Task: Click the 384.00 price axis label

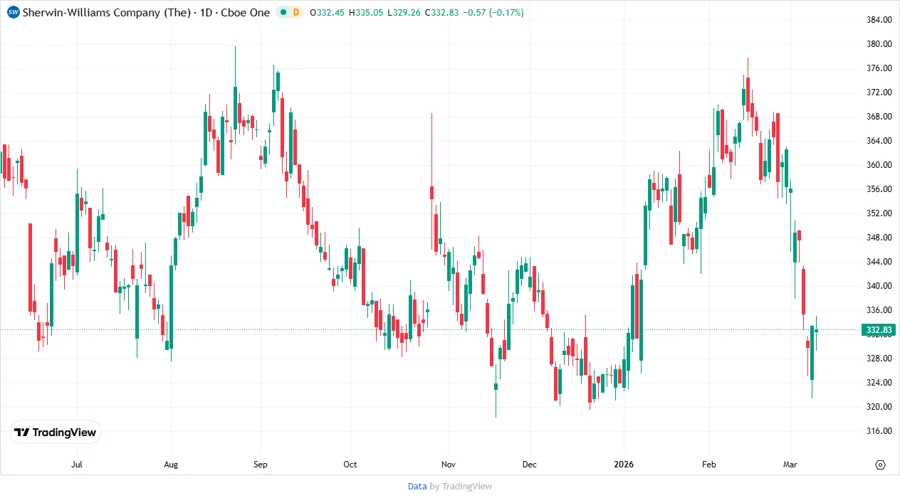Action: pos(879,20)
